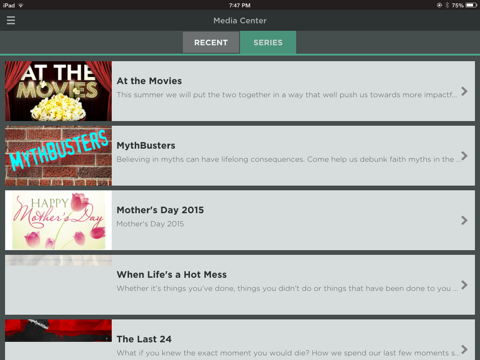Open the Happy Mother's Day thumbnail

click(x=58, y=220)
